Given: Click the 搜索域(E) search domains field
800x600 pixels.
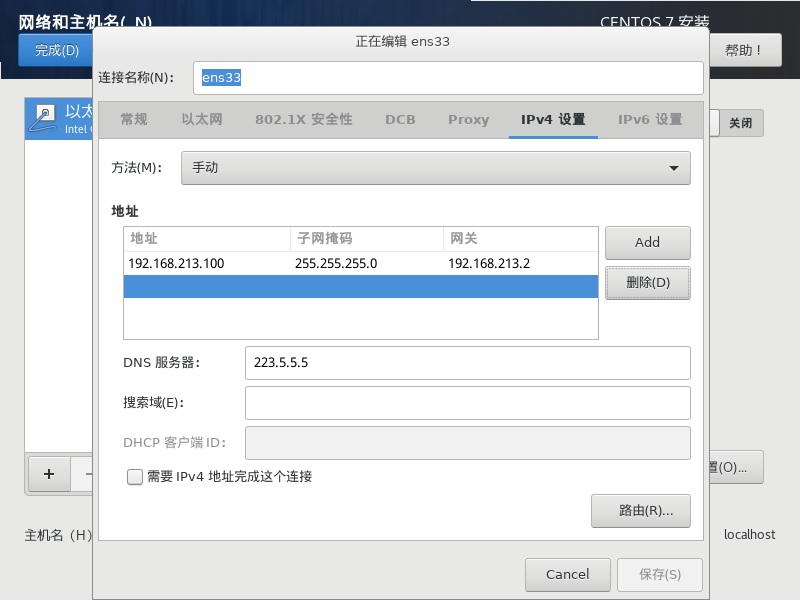Looking at the screenshot, I should point(467,403).
